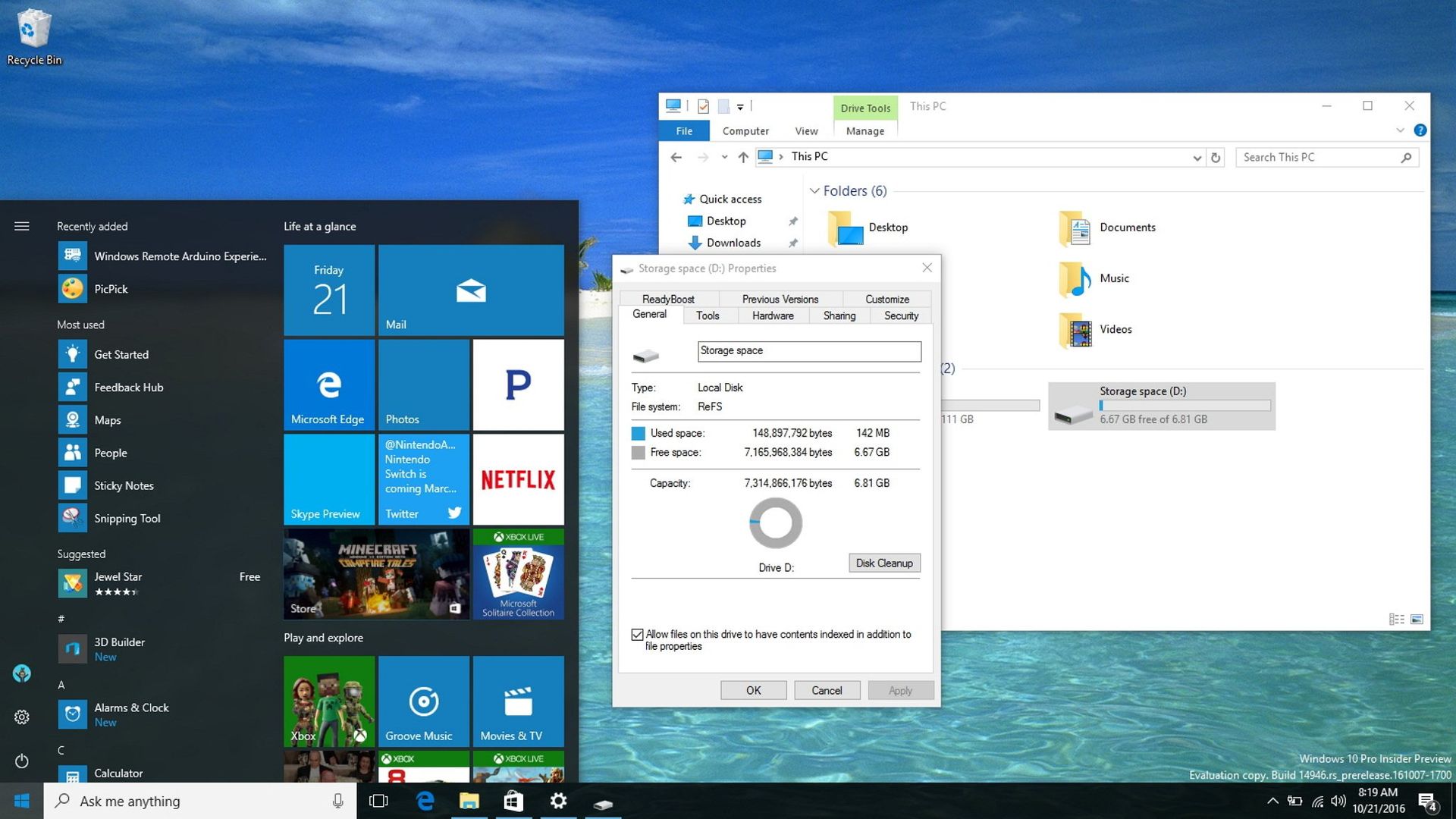Open the Netflix tile
Screen dimensions: 1456x819
pyautogui.click(x=518, y=479)
